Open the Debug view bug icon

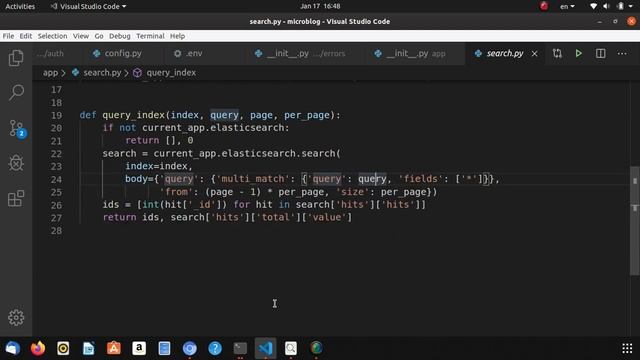pos(16,163)
